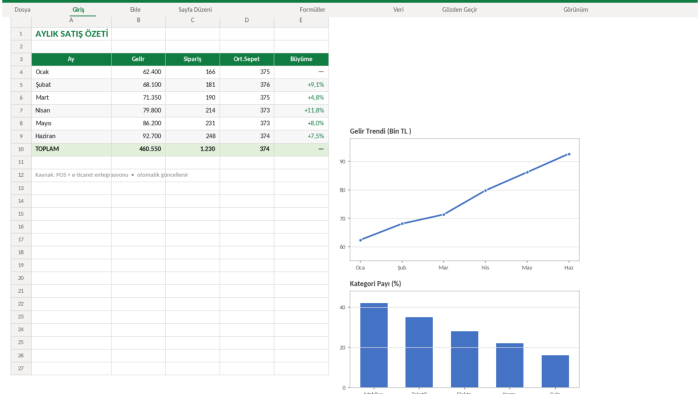Screen dimensions: 700x394
Task: Select the Oca data point on the line chart
Action: [x=361, y=240]
